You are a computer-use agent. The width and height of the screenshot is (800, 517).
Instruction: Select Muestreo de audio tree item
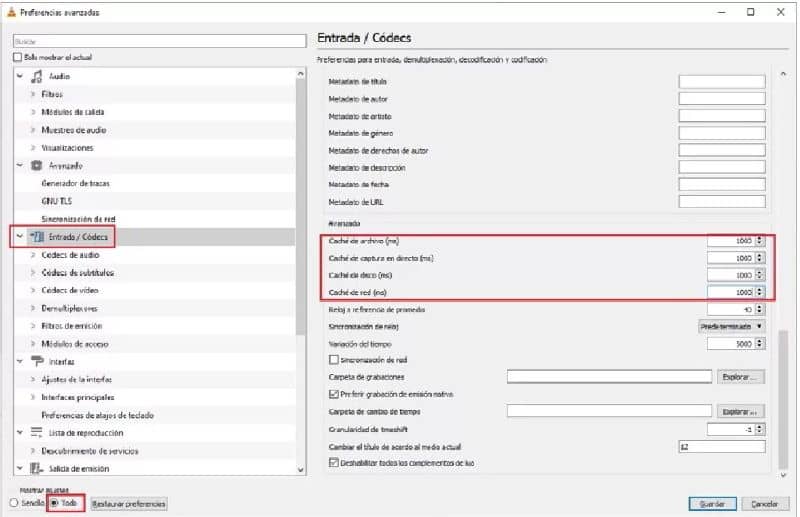click(x=74, y=130)
